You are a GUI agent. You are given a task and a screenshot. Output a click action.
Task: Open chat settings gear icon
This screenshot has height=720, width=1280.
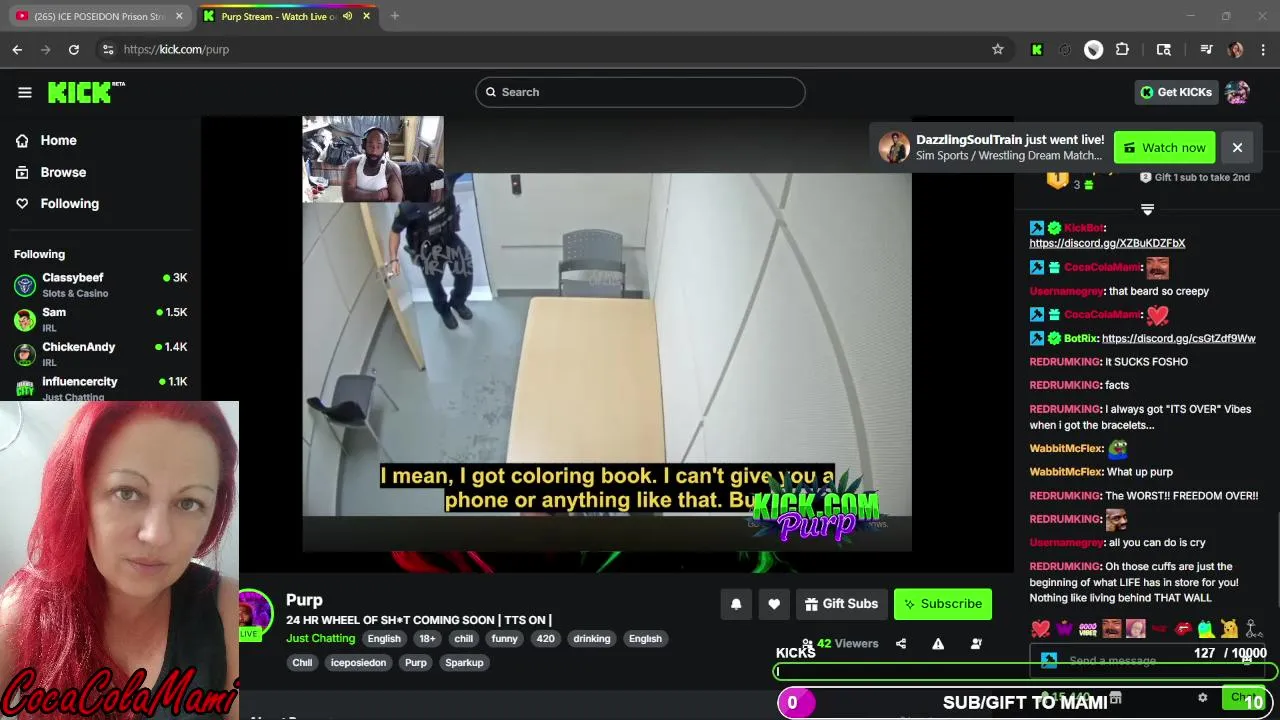[1203, 698]
